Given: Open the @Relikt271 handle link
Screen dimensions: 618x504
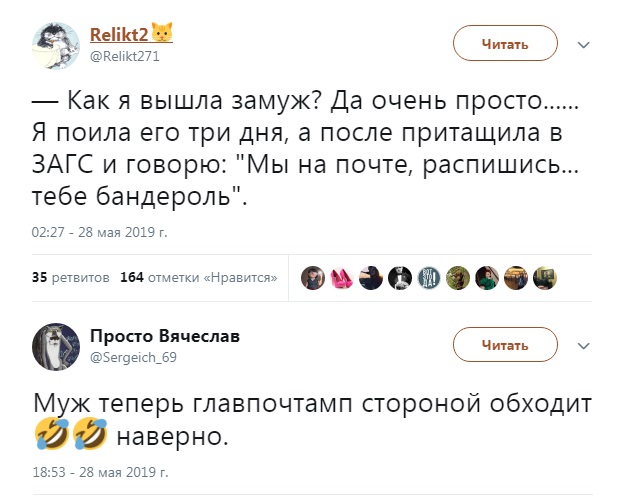Looking at the screenshot, I should [x=125, y=56].
